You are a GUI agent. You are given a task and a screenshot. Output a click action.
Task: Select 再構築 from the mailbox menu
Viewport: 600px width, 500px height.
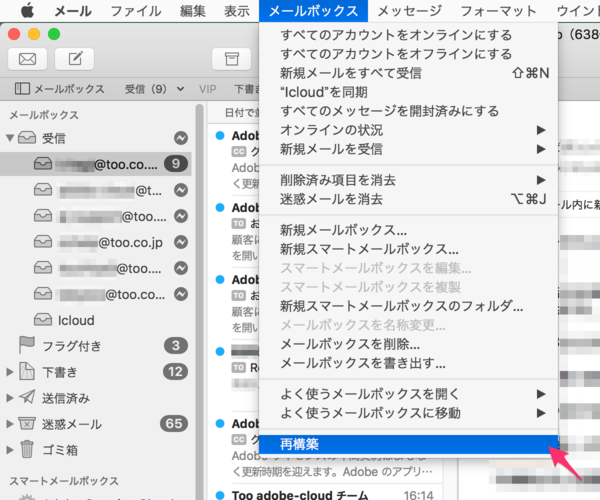300,443
